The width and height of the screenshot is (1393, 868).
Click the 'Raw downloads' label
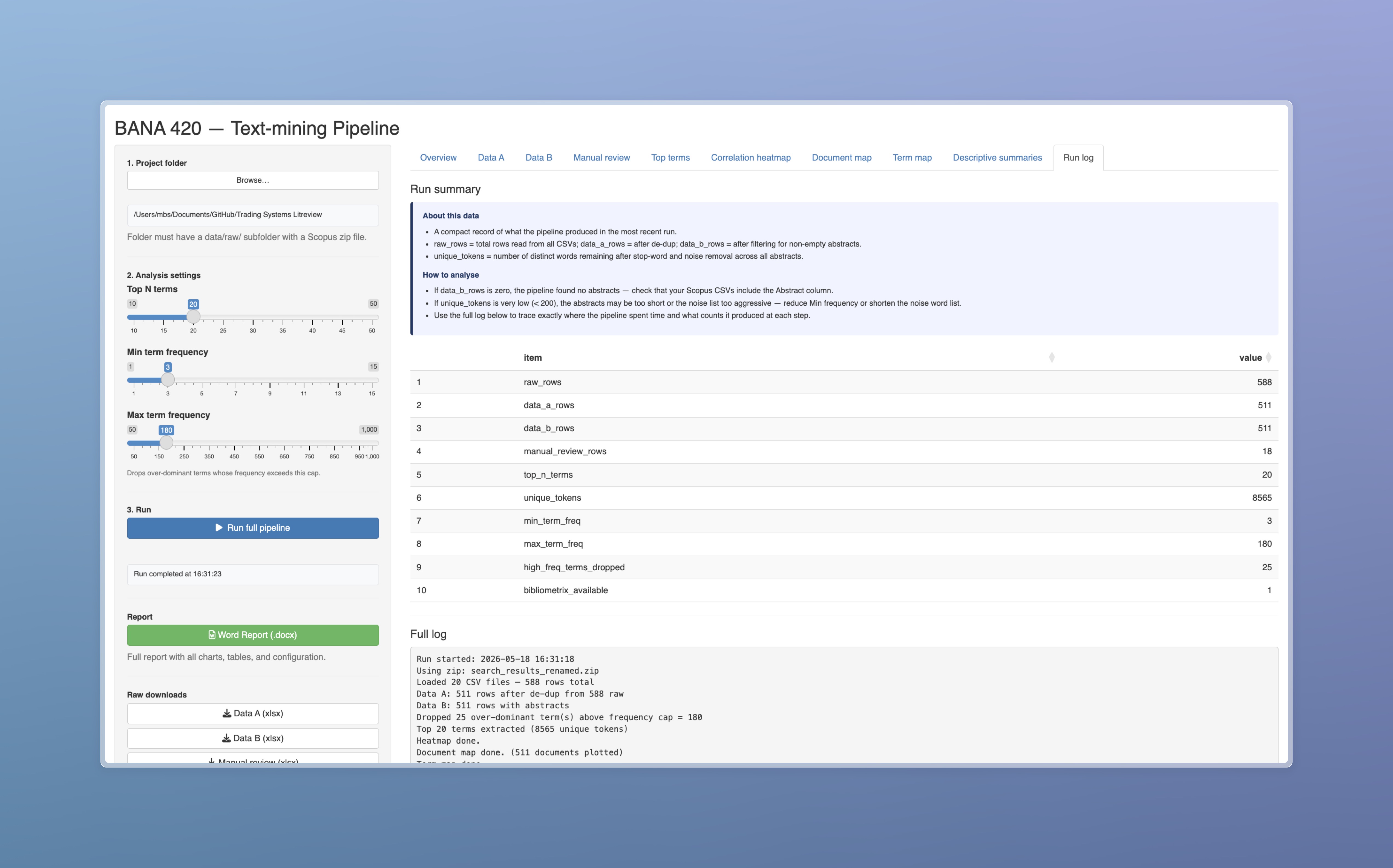pyautogui.click(x=157, y=695)
